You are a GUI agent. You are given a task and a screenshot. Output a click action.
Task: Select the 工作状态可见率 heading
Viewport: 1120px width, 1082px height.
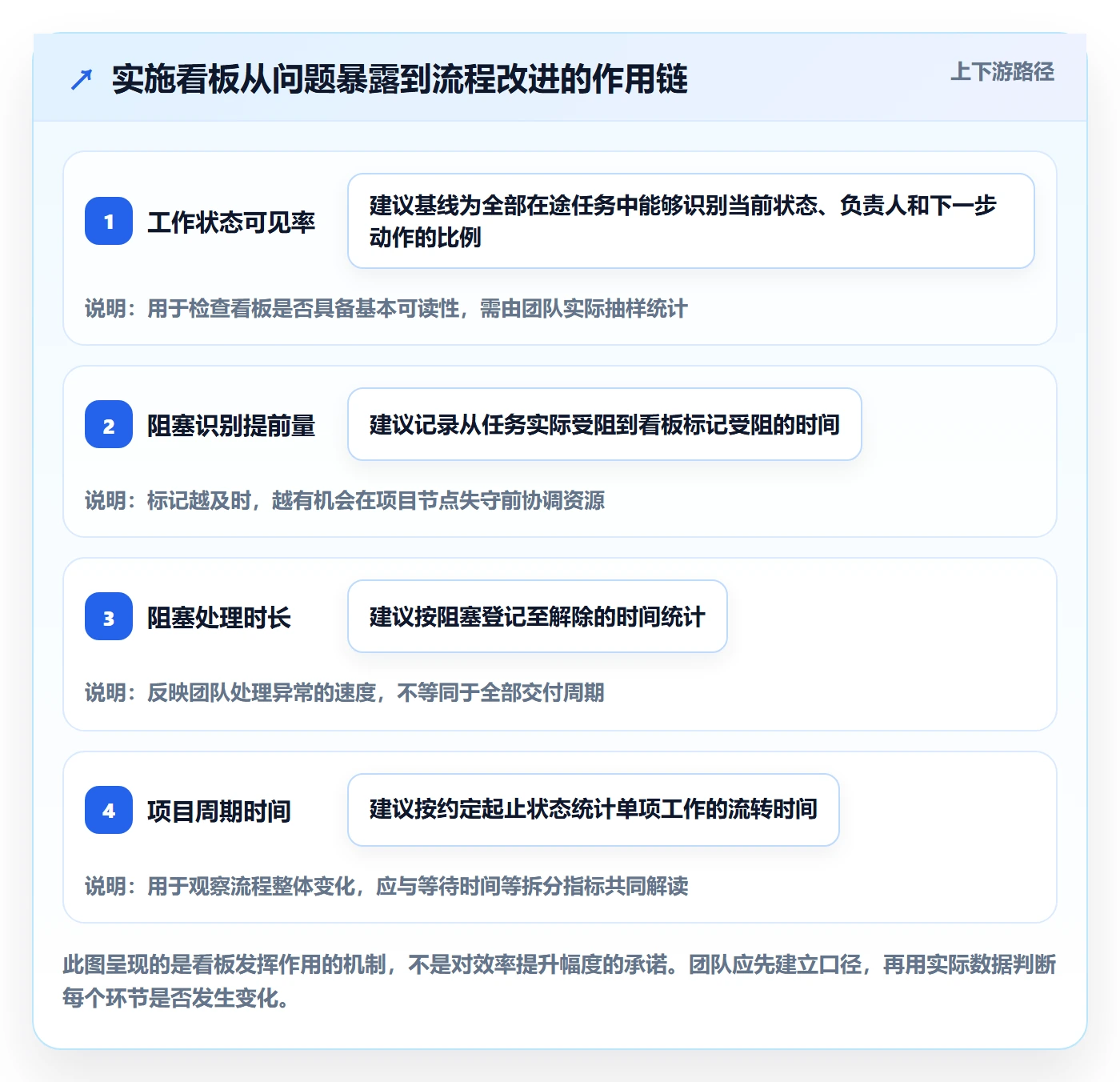[x=231, y=222]
